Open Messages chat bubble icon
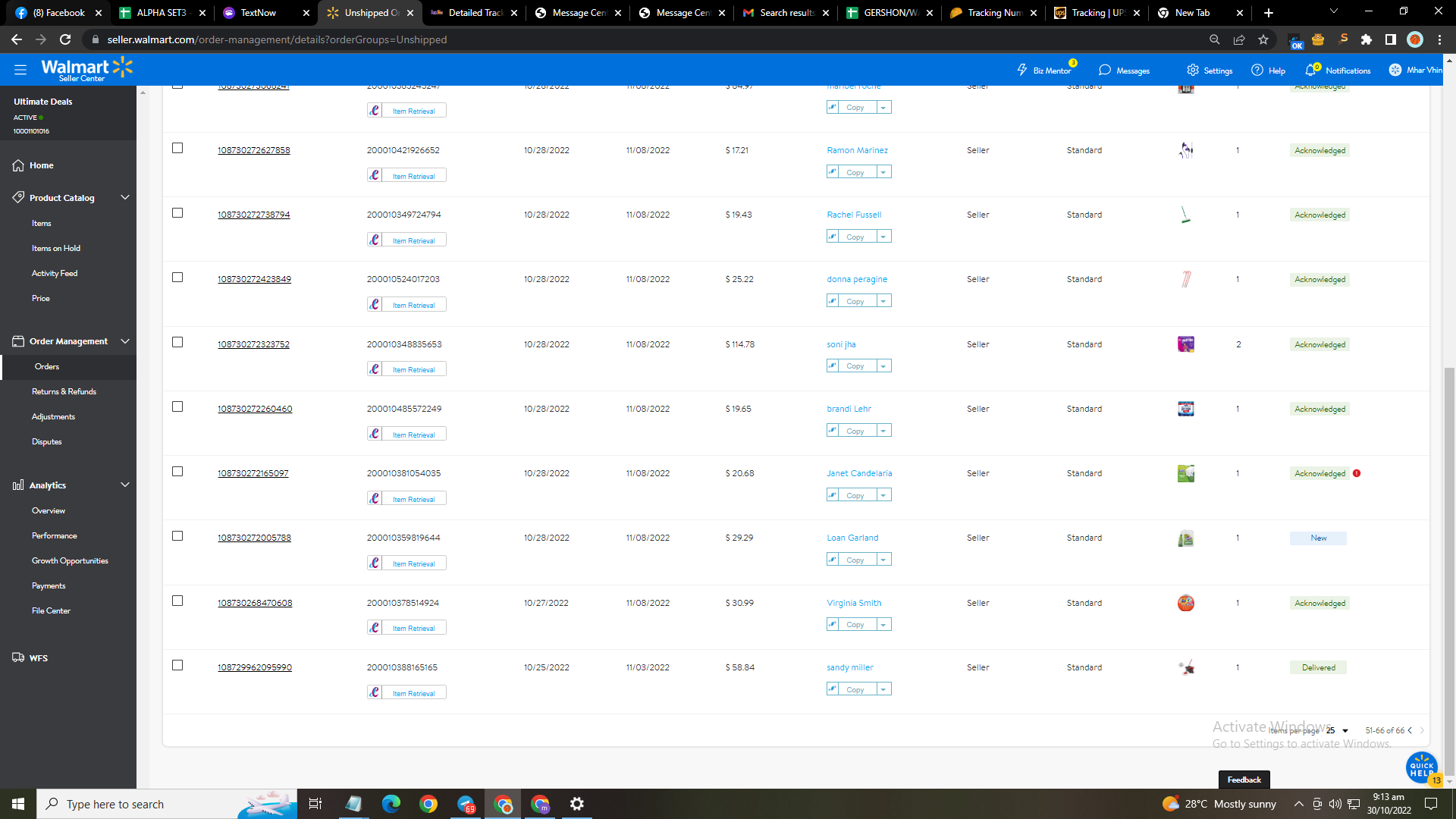The width and height of the screenshot is (1456, 819). [x=1105, y=70]
